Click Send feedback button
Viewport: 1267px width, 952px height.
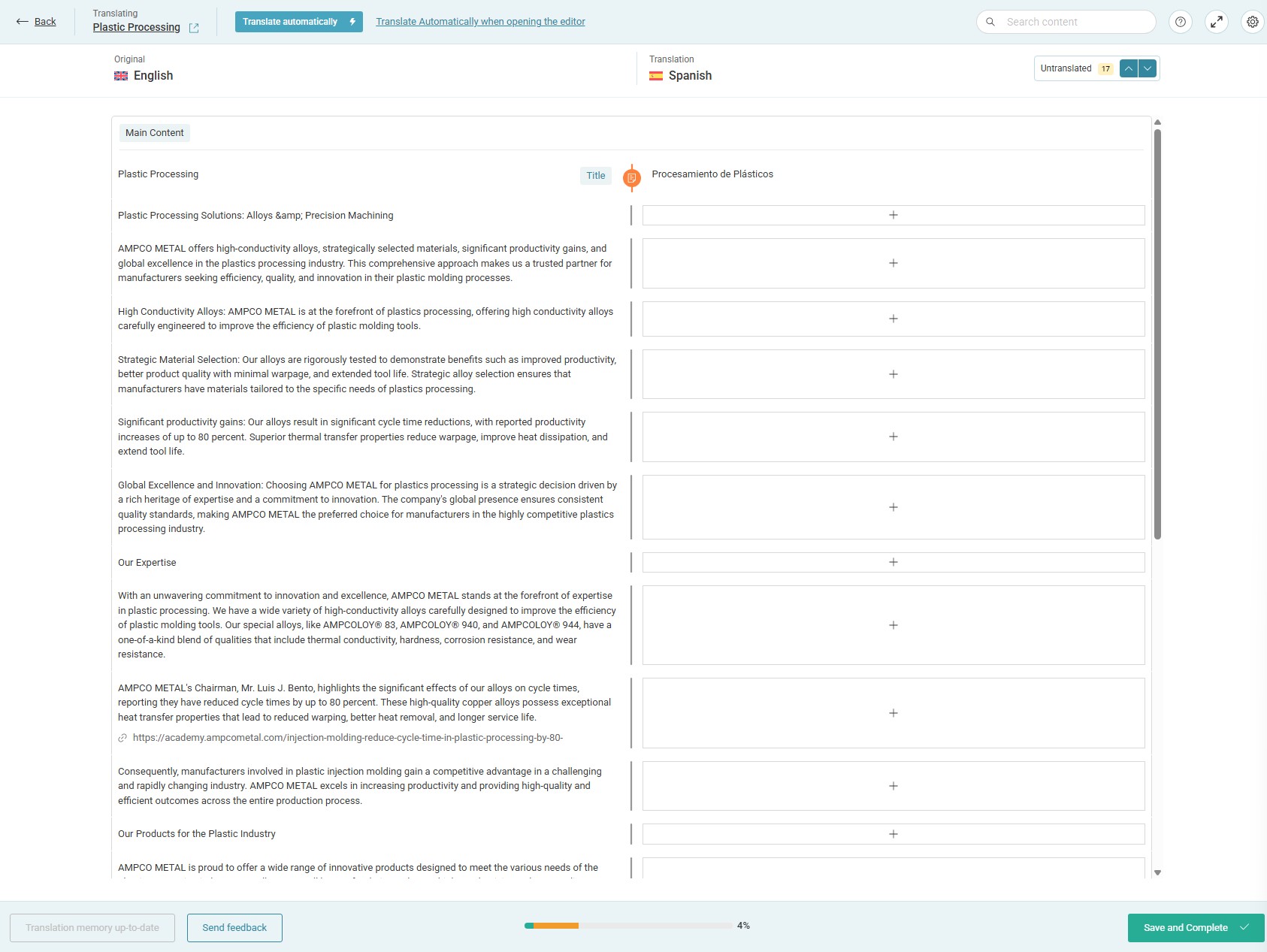234,928
